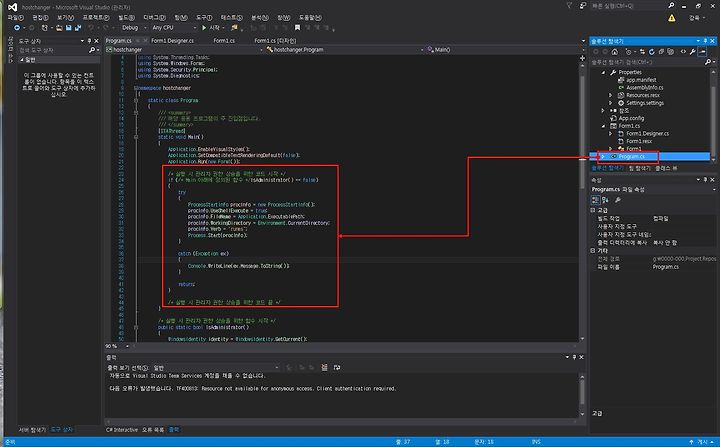Switch to the C# Interactive bottom tab
The height and width of the screenshot is (447, 720).
[122, 430]
